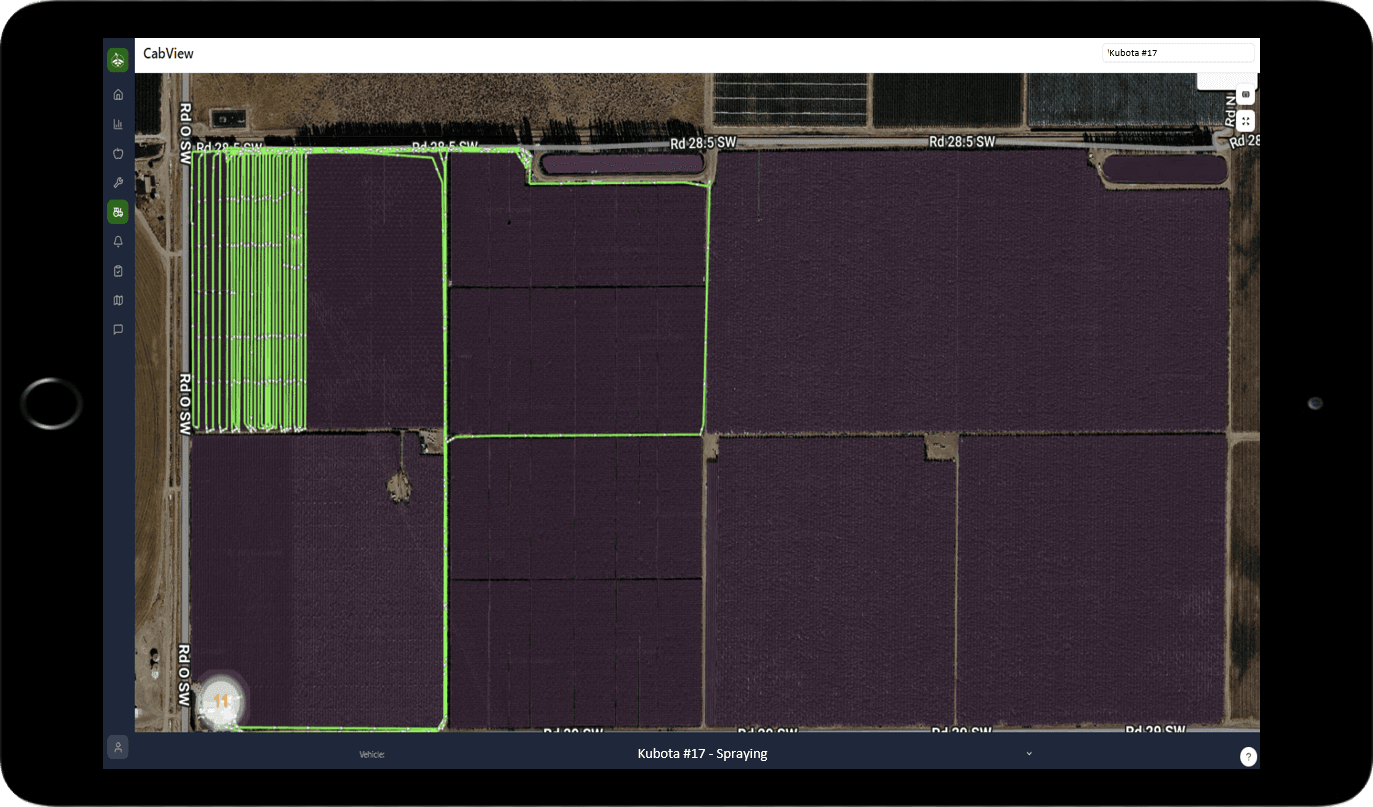Click the help question mark button

click(x=1248, y=757)
